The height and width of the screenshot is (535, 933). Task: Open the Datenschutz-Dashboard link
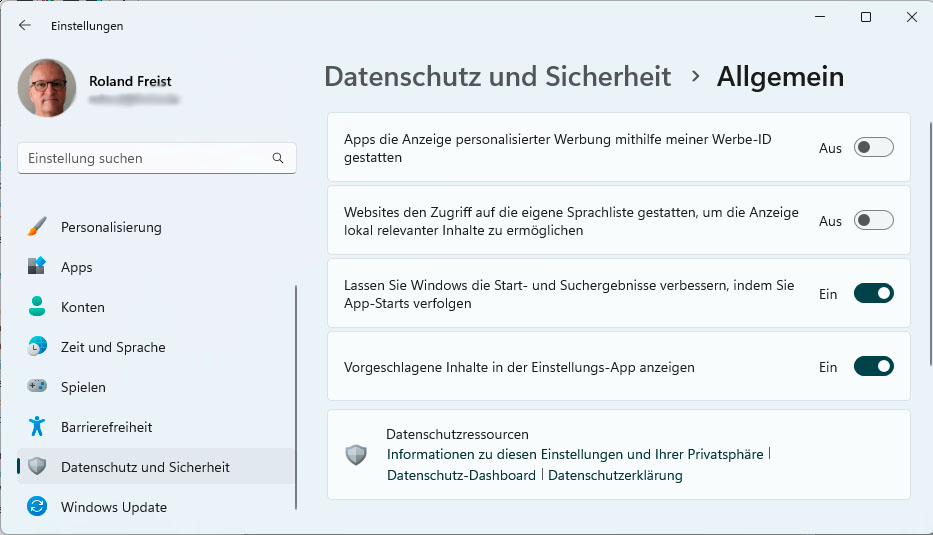461,475
